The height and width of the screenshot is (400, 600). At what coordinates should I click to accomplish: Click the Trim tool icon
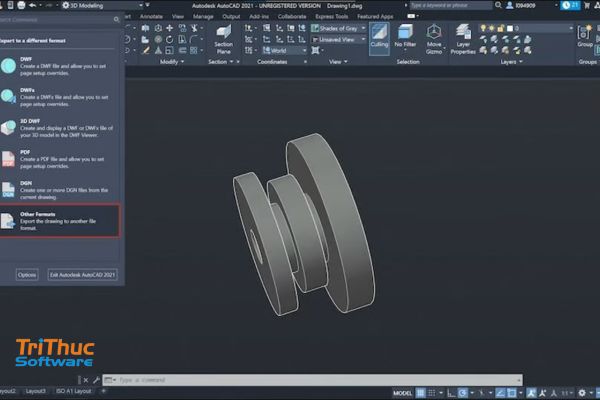point(194,28)
